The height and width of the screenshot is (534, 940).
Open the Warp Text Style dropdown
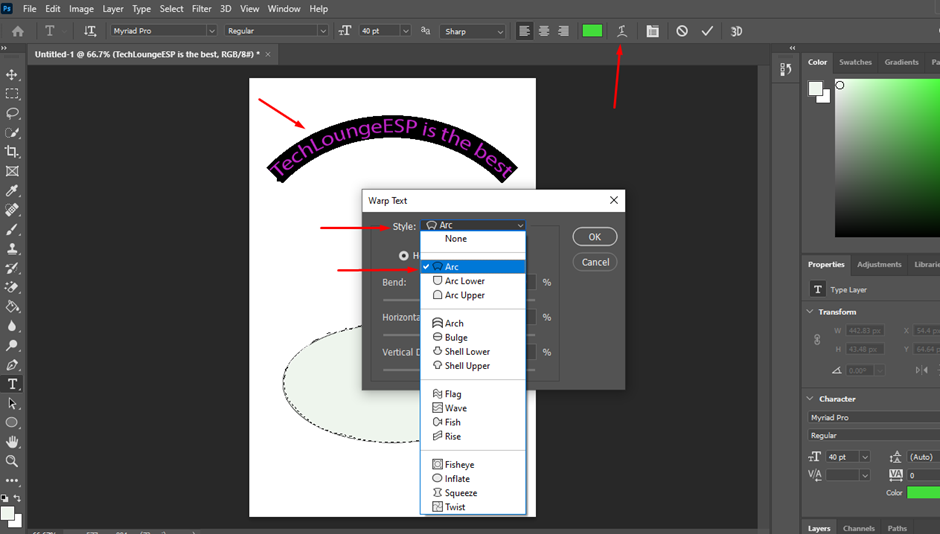(x=473, y=225)
